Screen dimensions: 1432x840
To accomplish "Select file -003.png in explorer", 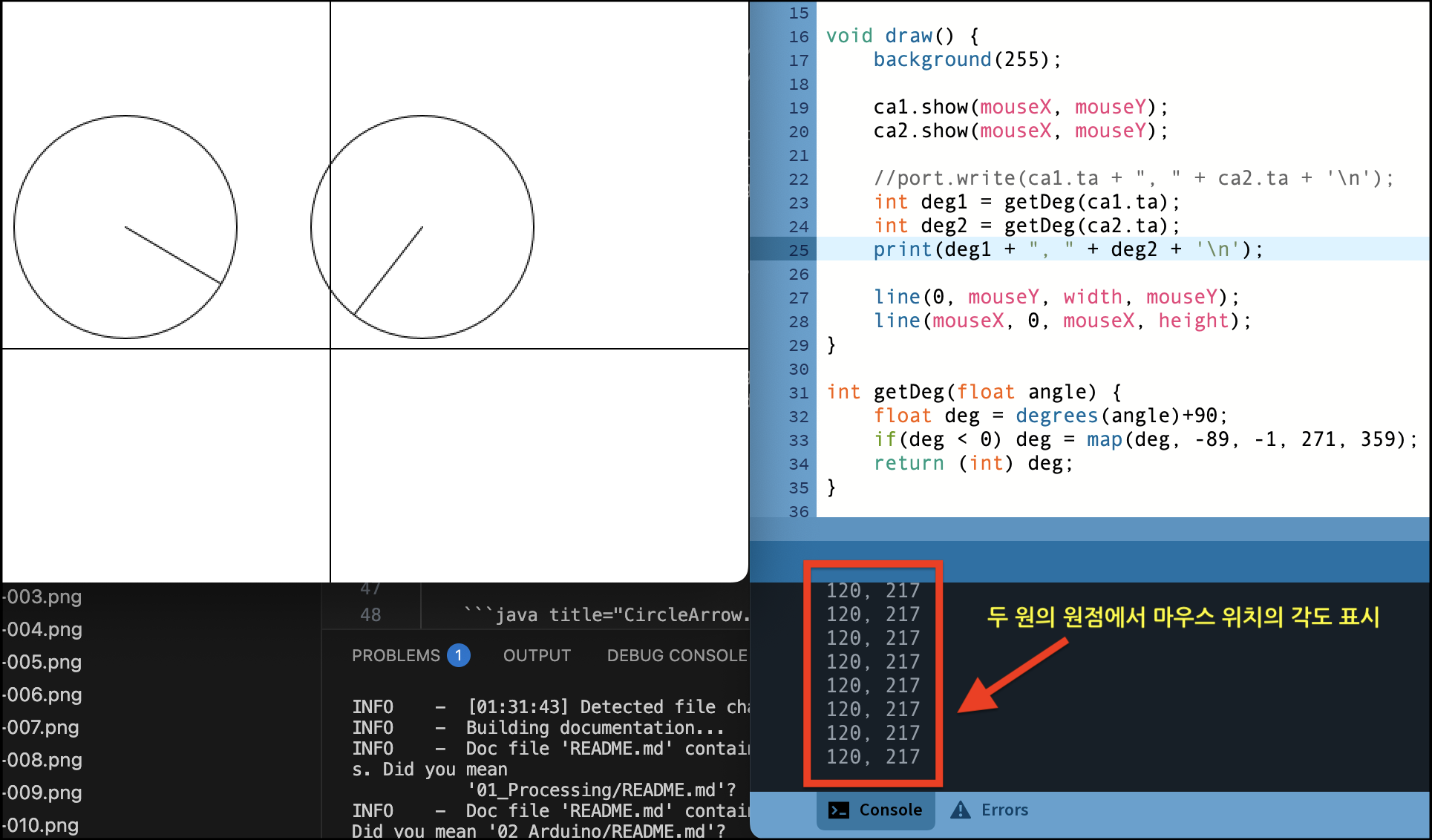I will pos(43,597).
